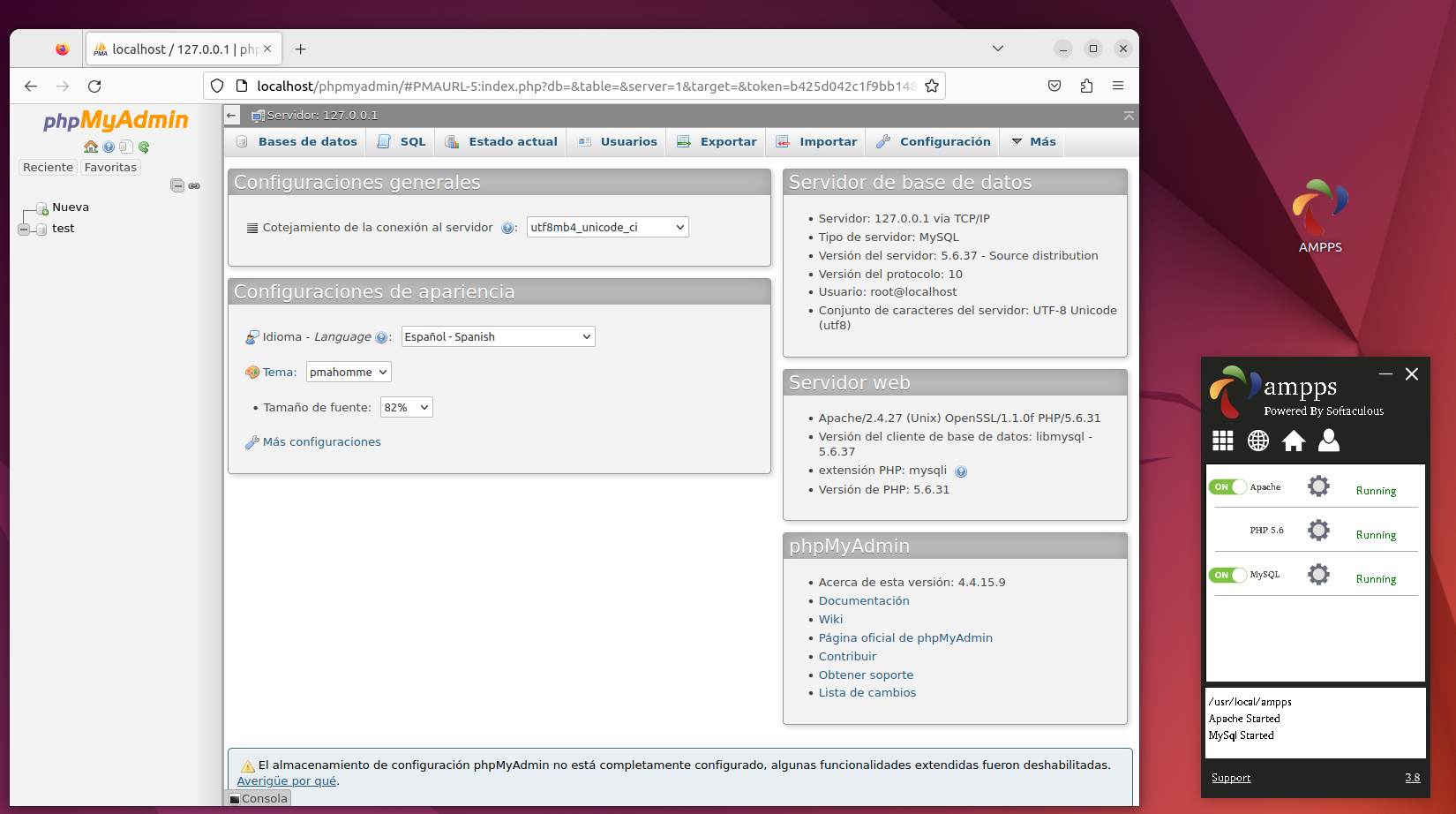Viewport: 1456px width, 814px height.
Task: Close the localhost phpMyAdmin tab
Action: (267, 49)
